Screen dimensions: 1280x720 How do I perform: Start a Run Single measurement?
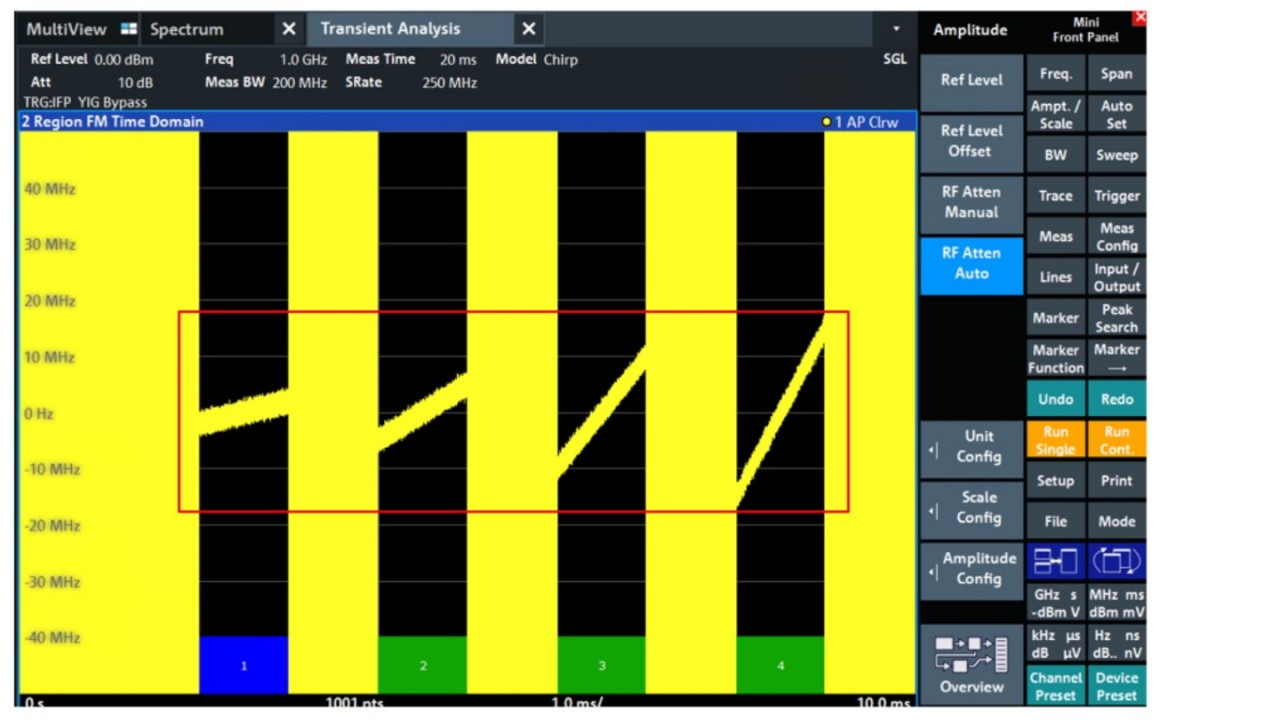pyautogui.click(x=1055, y=440)
